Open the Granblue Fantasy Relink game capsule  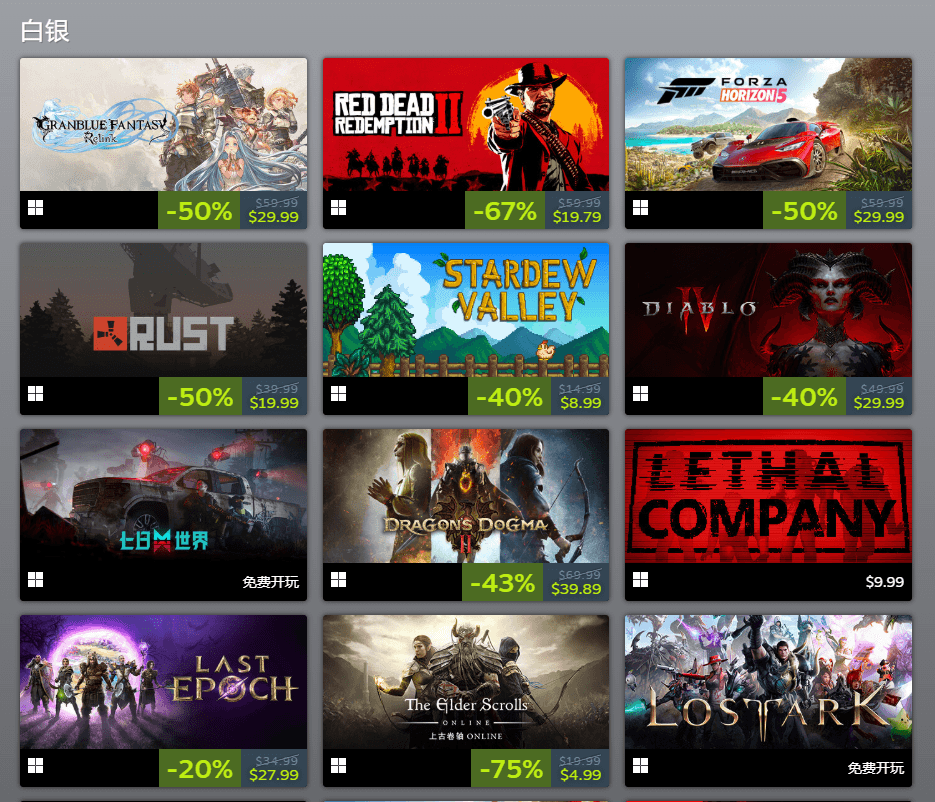point(163,125)
